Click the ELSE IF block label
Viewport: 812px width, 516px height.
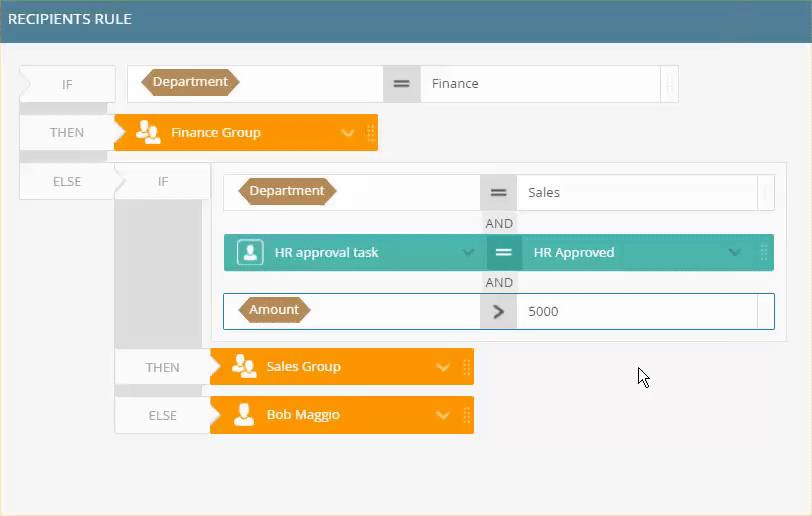[x=163, y=181]
